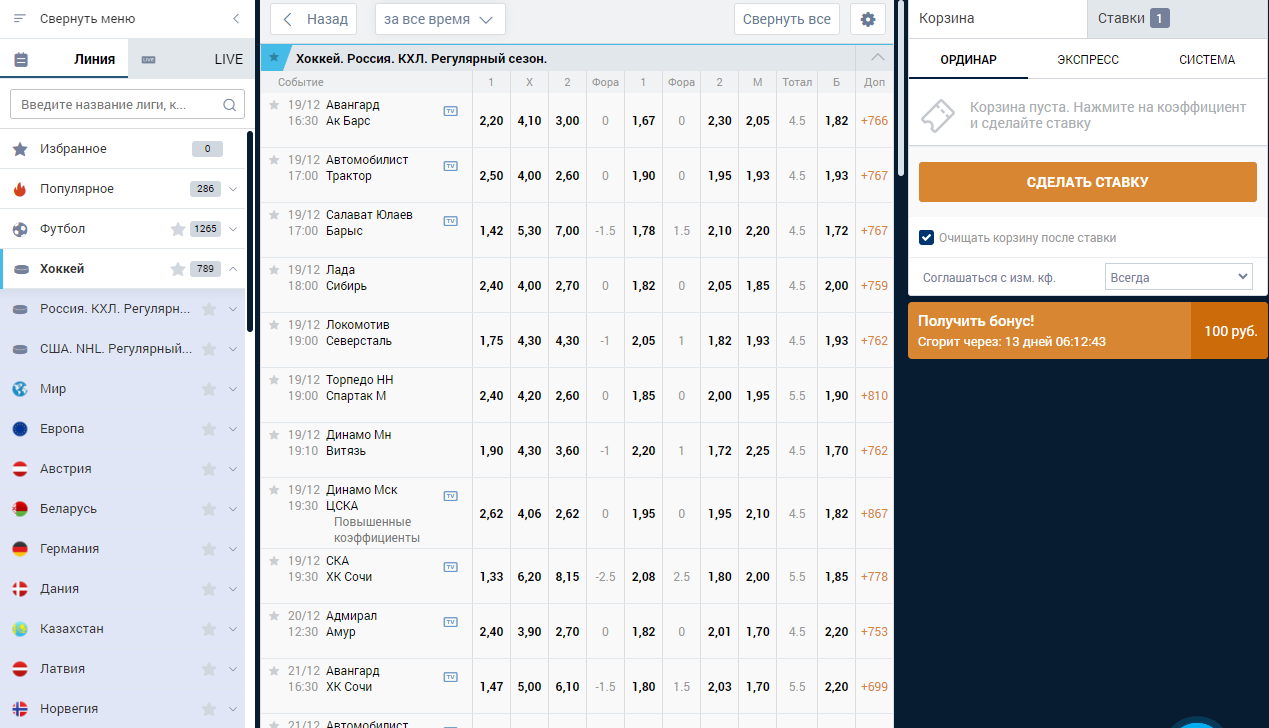Select odds 2,20 for Авангард win
This screenshot has width=1269, height=728.
[x=491, y=121]
